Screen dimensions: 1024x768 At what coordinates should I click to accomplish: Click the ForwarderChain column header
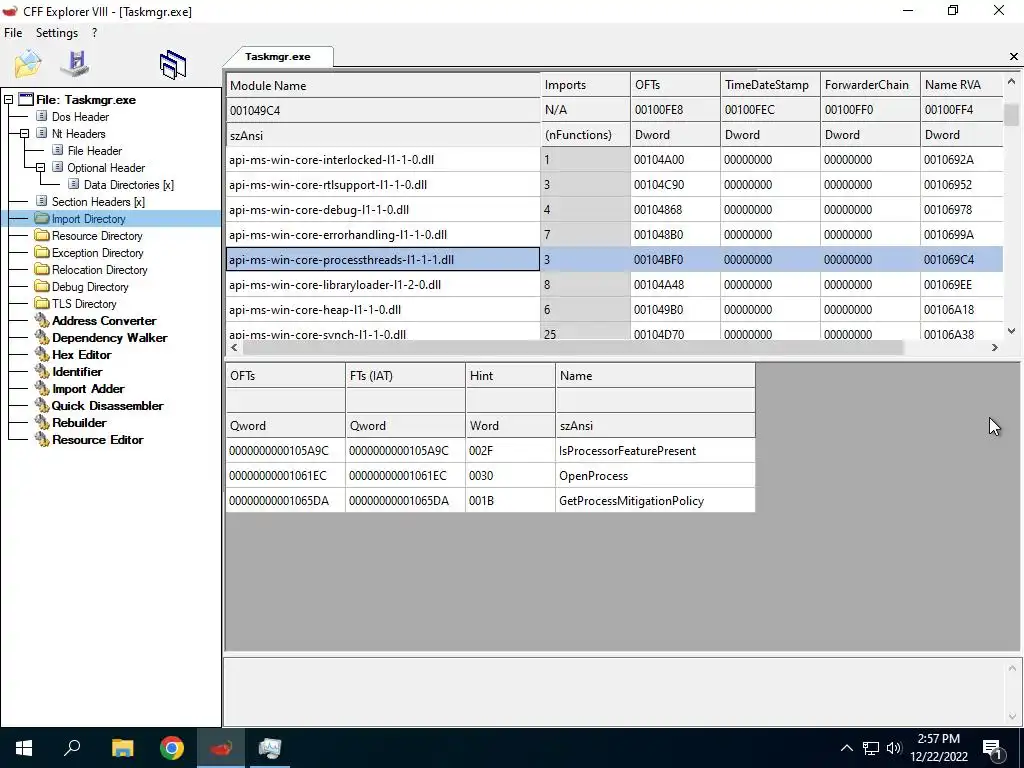(870, 86)
